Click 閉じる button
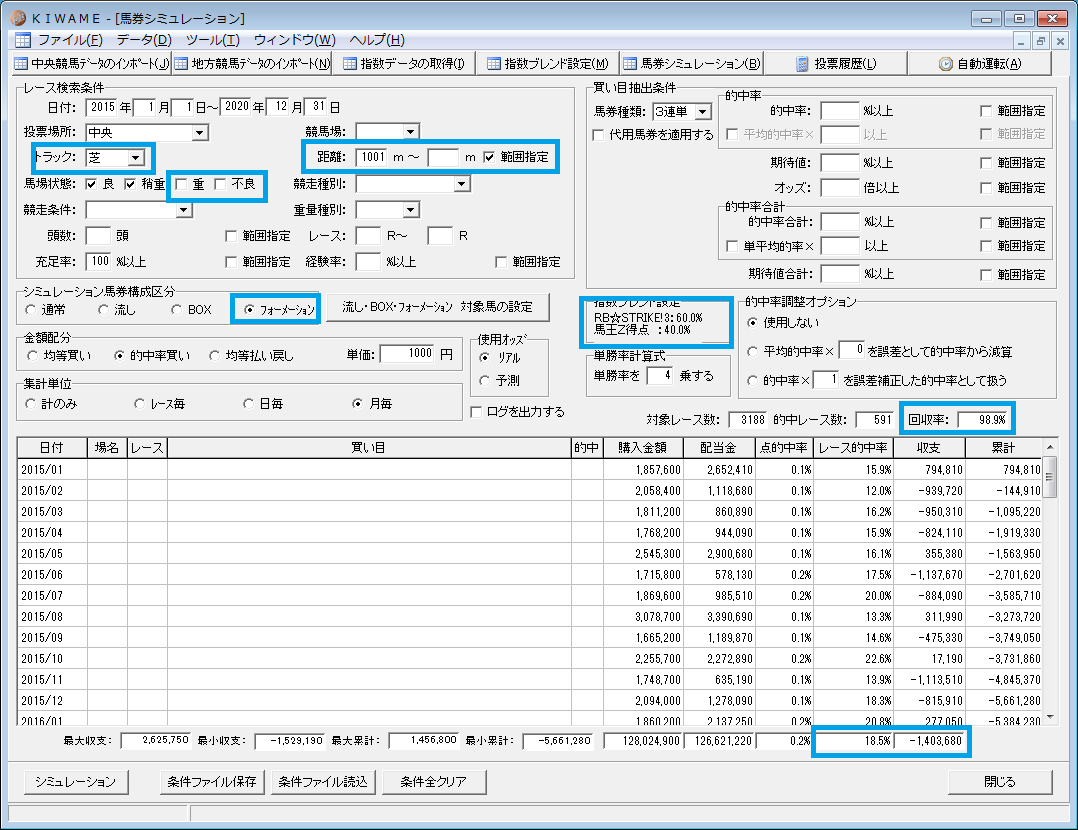 point(1000,782)
